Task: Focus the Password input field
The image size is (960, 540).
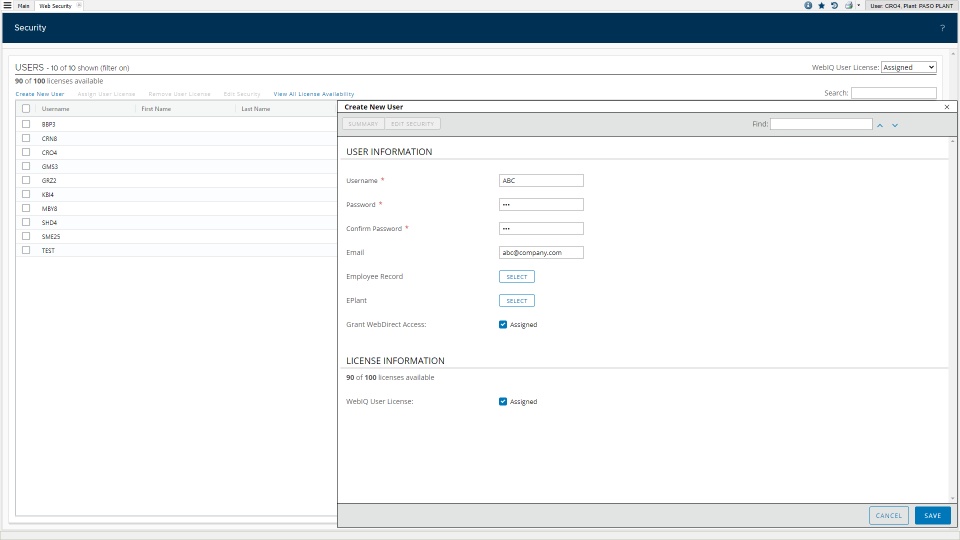Action: click(x=541, y=204)
